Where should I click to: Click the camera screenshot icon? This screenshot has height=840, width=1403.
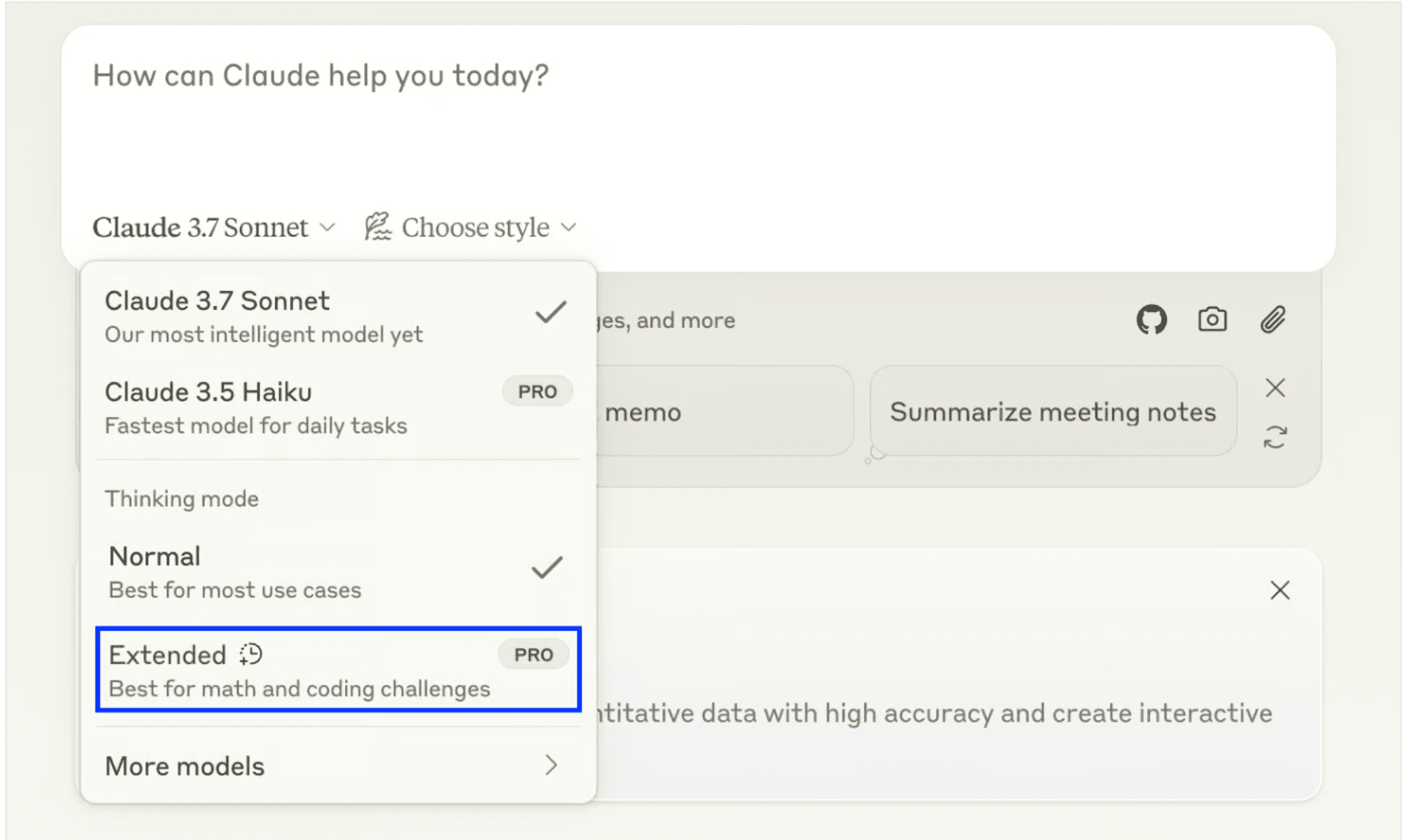pos(1212,320)
